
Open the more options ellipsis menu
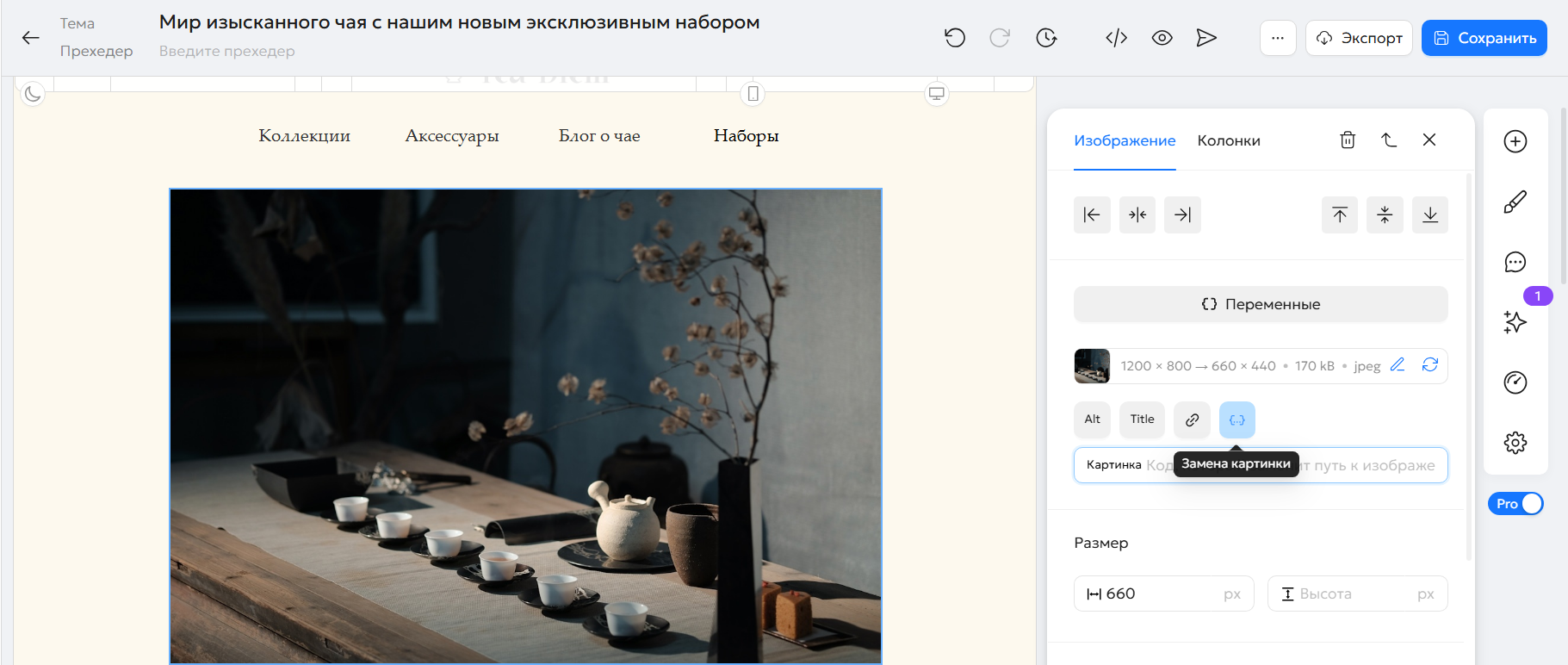(1278, 38)
